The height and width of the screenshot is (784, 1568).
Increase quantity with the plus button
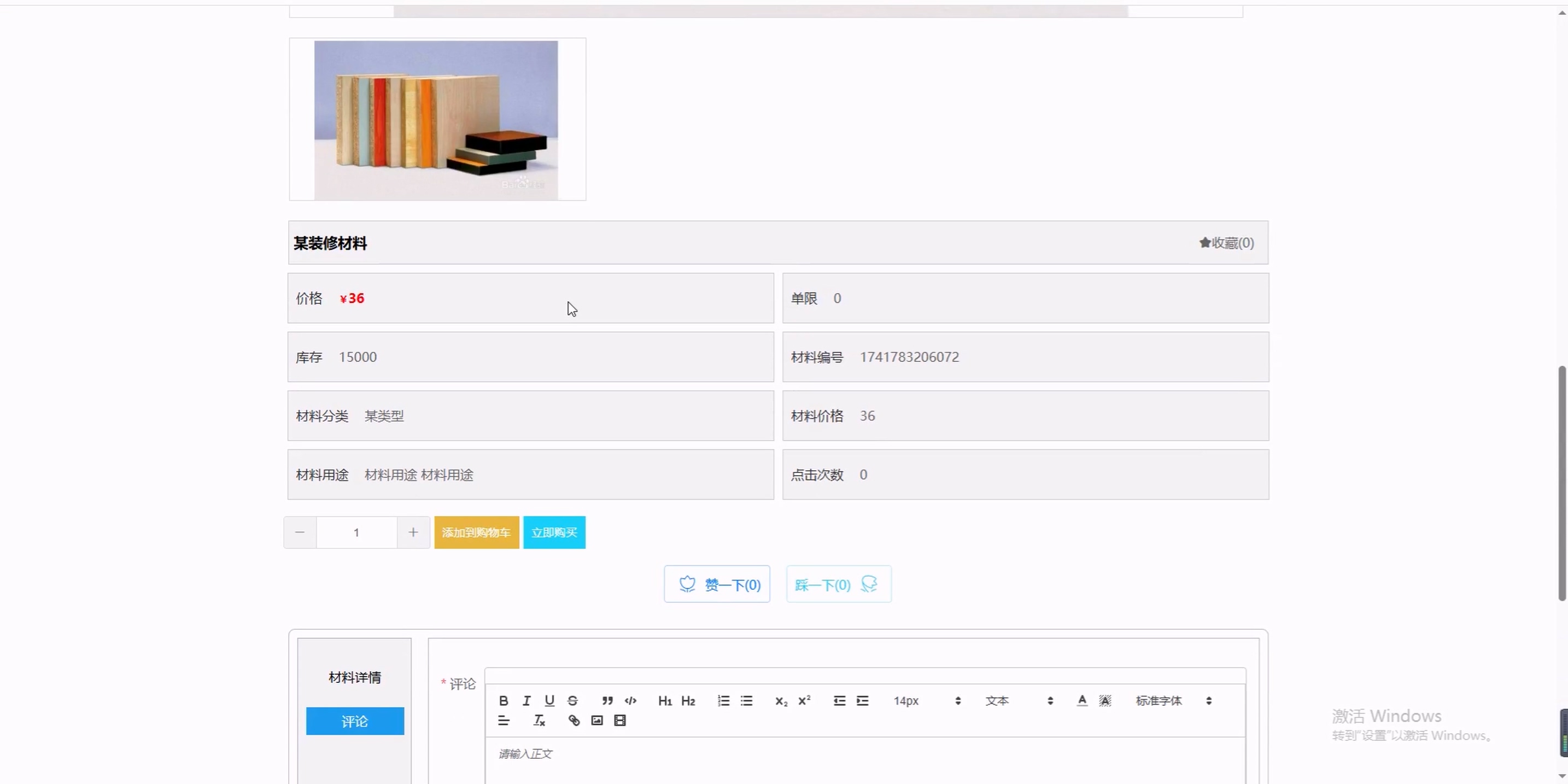[413, 533]
